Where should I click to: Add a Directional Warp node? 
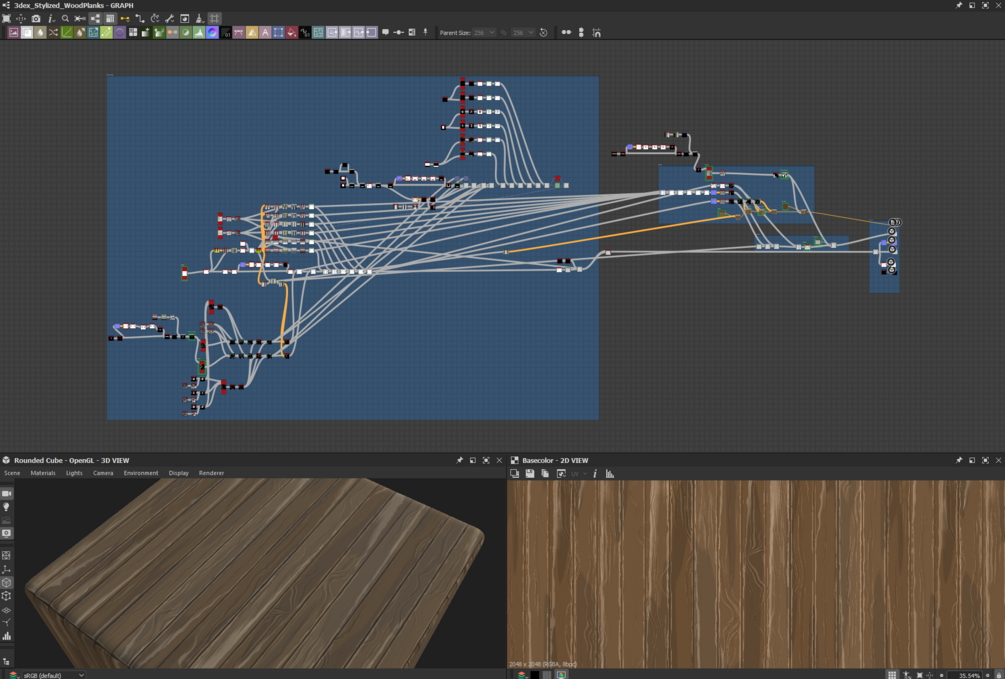coord(94,32)
